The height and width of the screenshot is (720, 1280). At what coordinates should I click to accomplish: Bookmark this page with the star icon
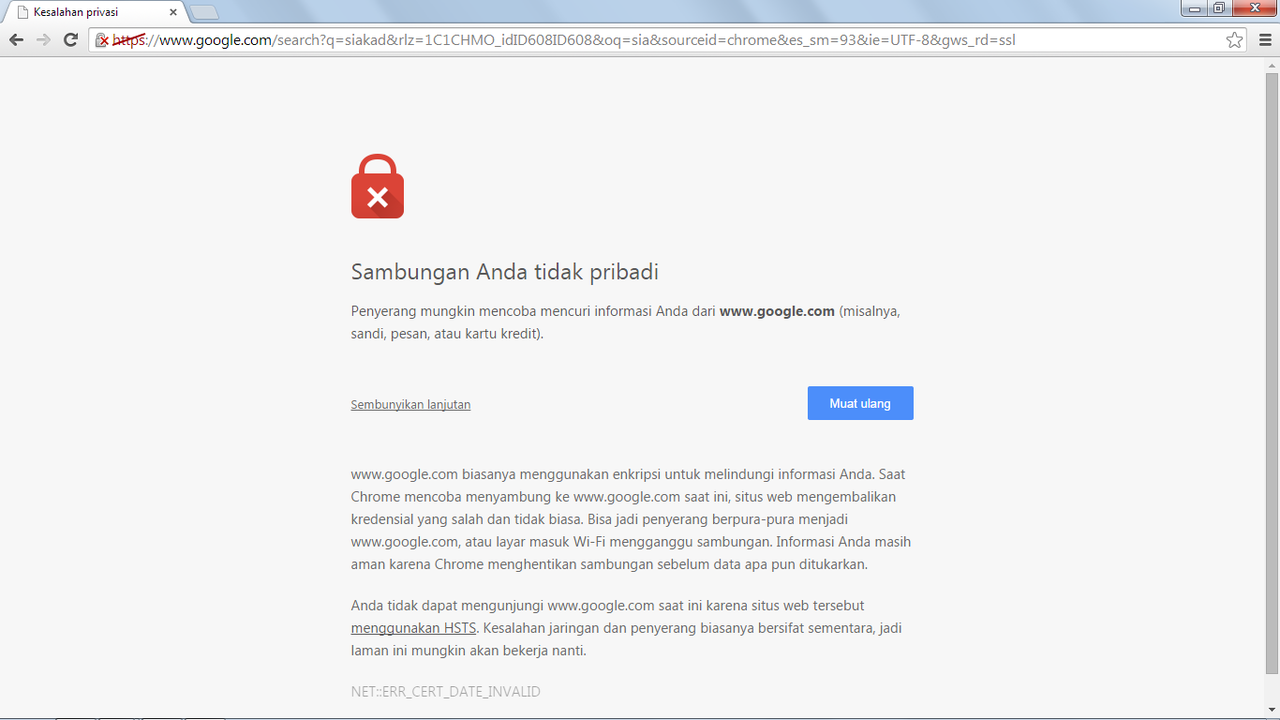[1235, 40]
